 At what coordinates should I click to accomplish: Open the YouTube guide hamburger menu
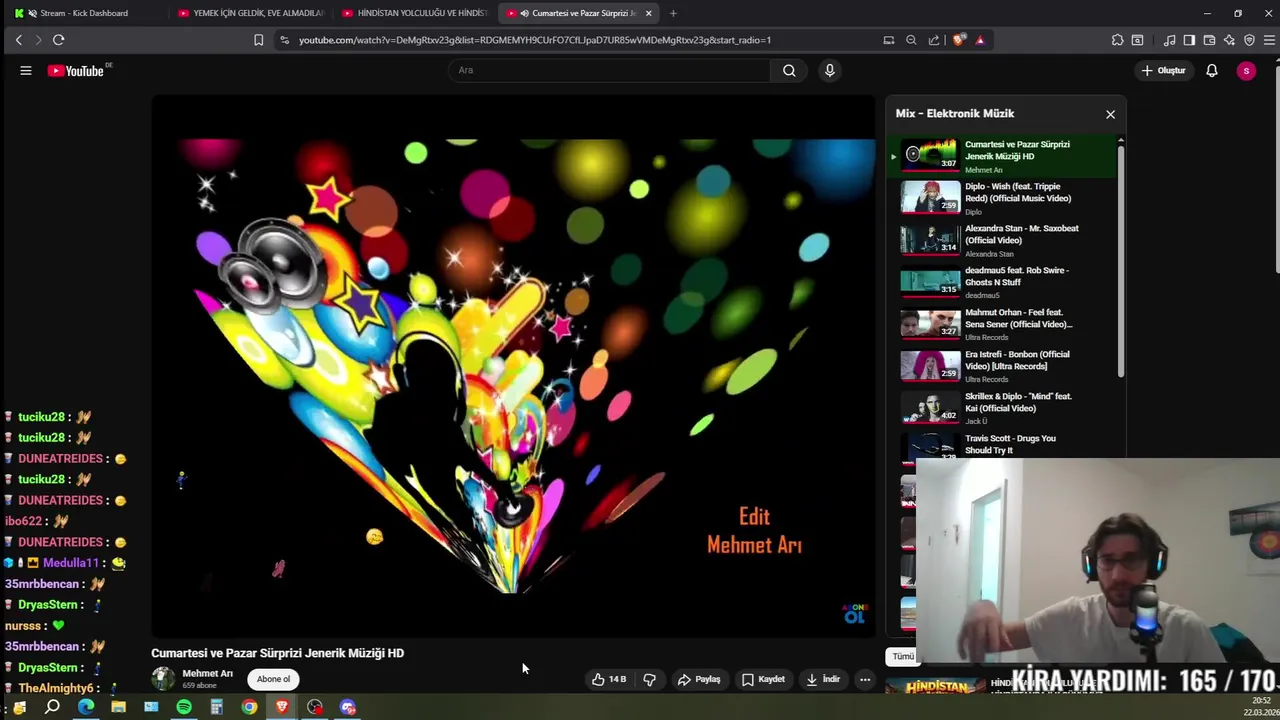pos(26,70)
